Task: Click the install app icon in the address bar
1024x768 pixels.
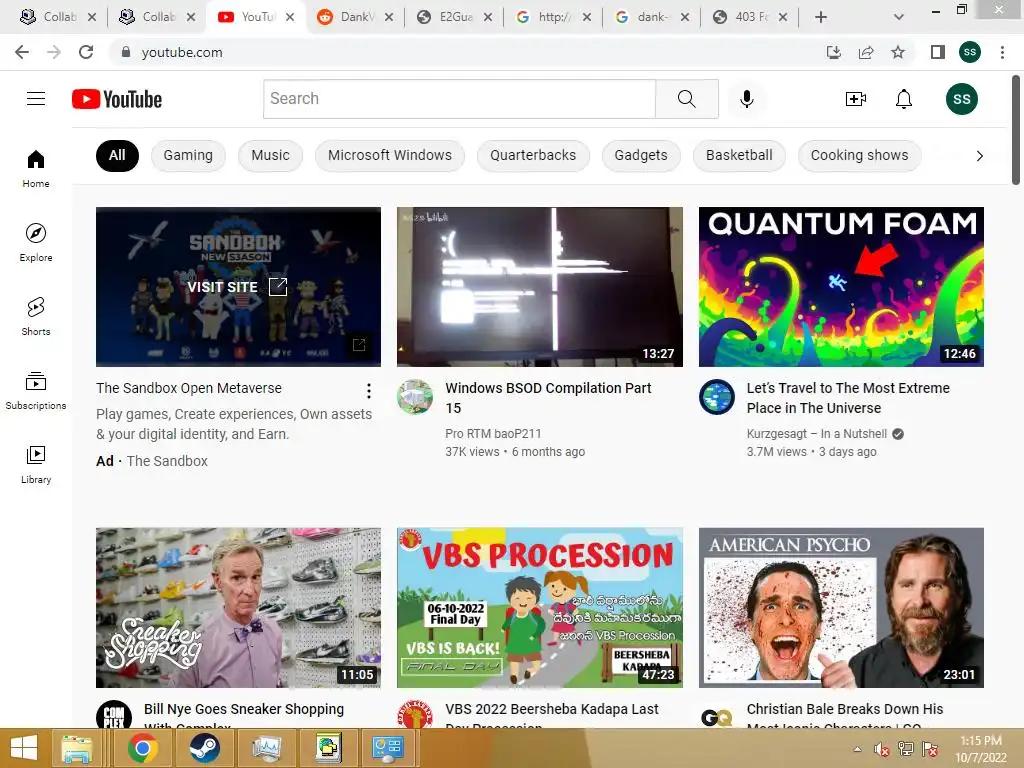Action: pos(833,52)
